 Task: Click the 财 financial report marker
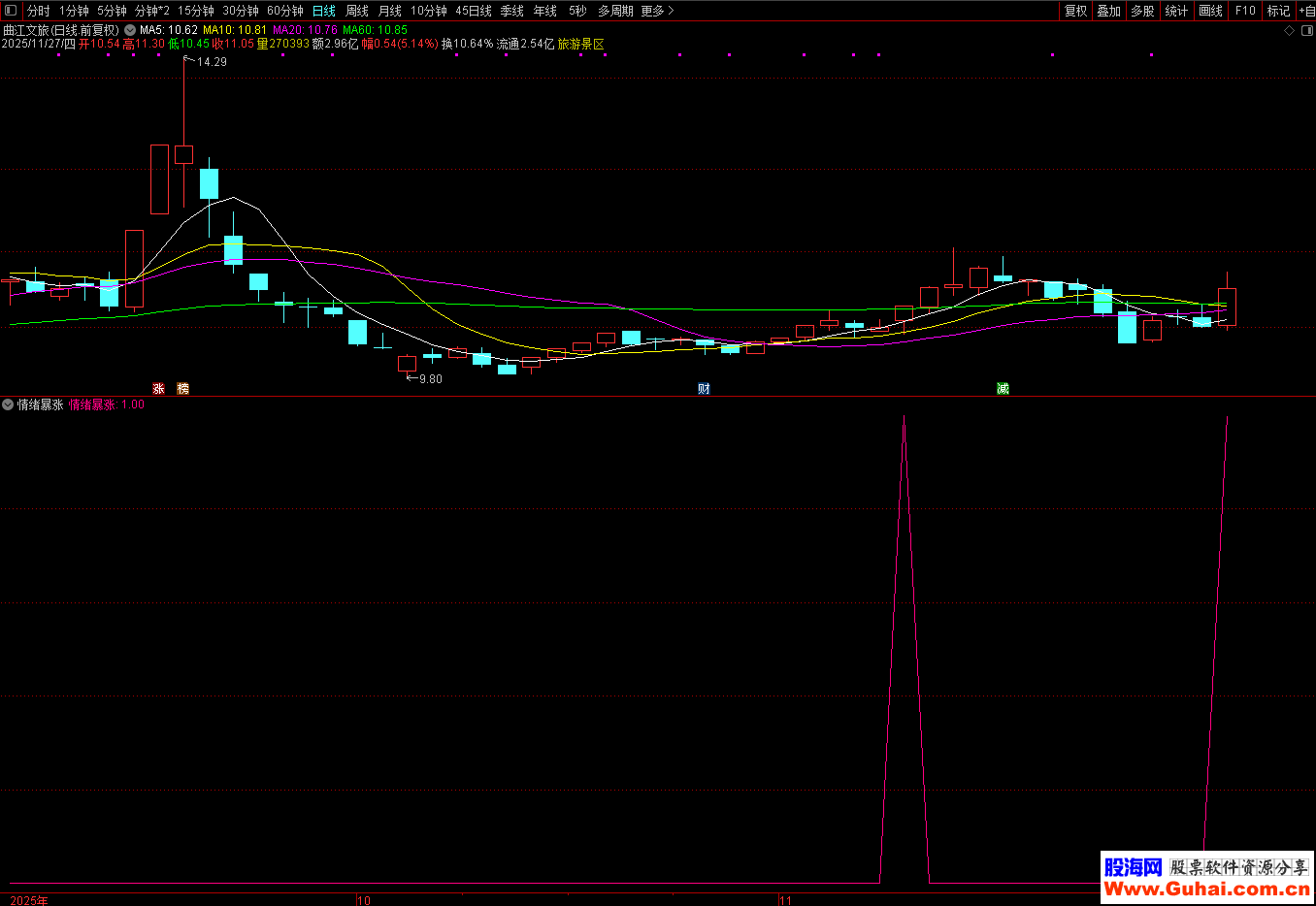pos(704,388)
